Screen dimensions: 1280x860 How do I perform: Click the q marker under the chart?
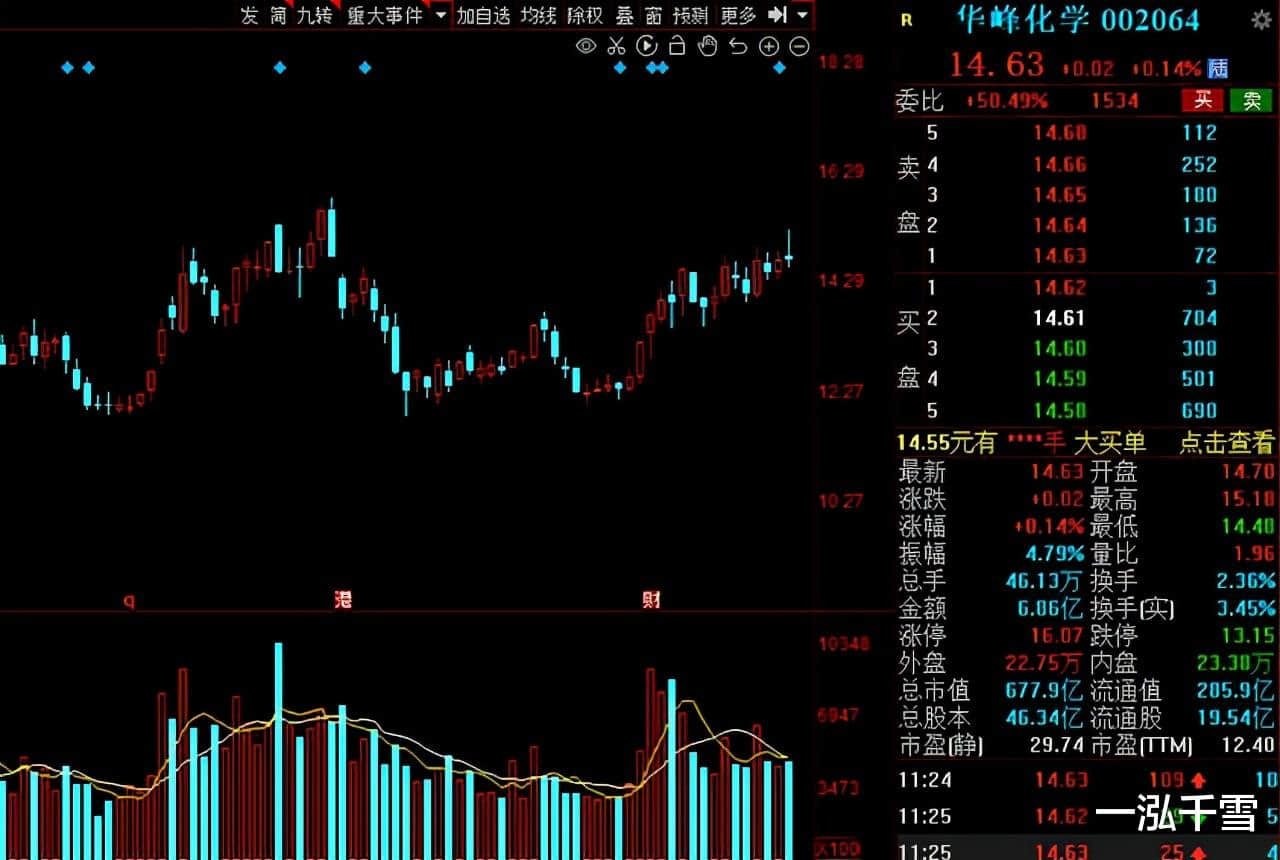(128, 601)
